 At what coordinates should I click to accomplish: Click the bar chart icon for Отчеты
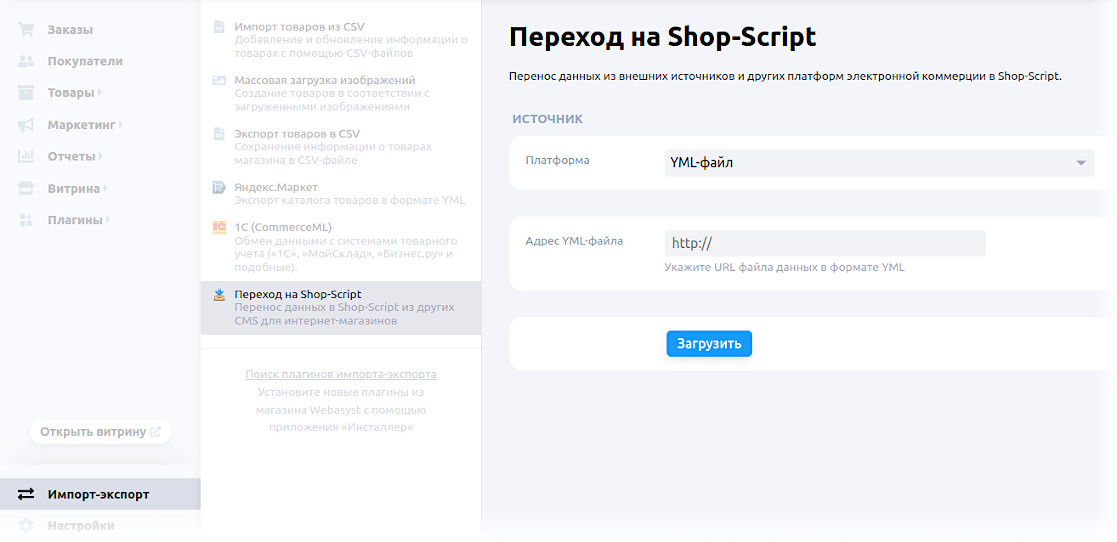pyautogui.click(x=26, y=157)
